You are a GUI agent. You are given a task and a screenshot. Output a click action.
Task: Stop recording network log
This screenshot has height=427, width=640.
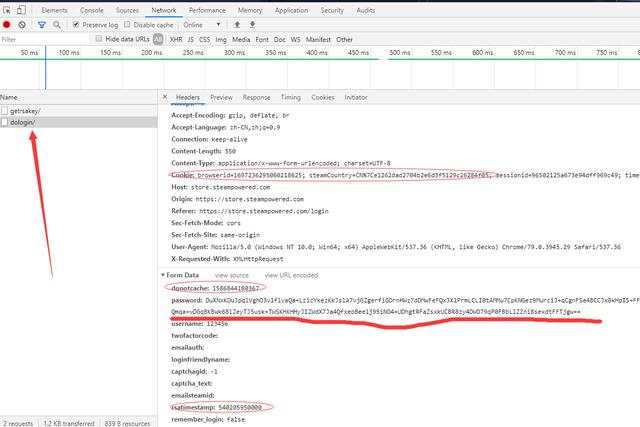[7, 24]
